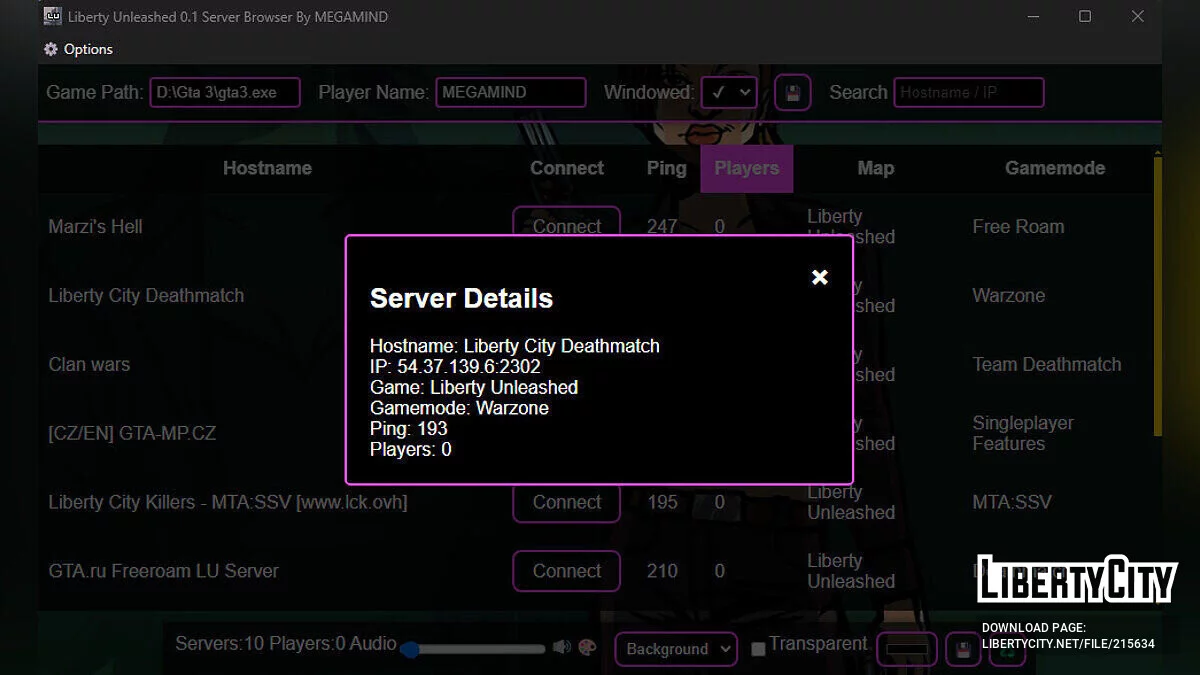Sort by Map column header
The image size is (1200, 675).
point(875,168)
